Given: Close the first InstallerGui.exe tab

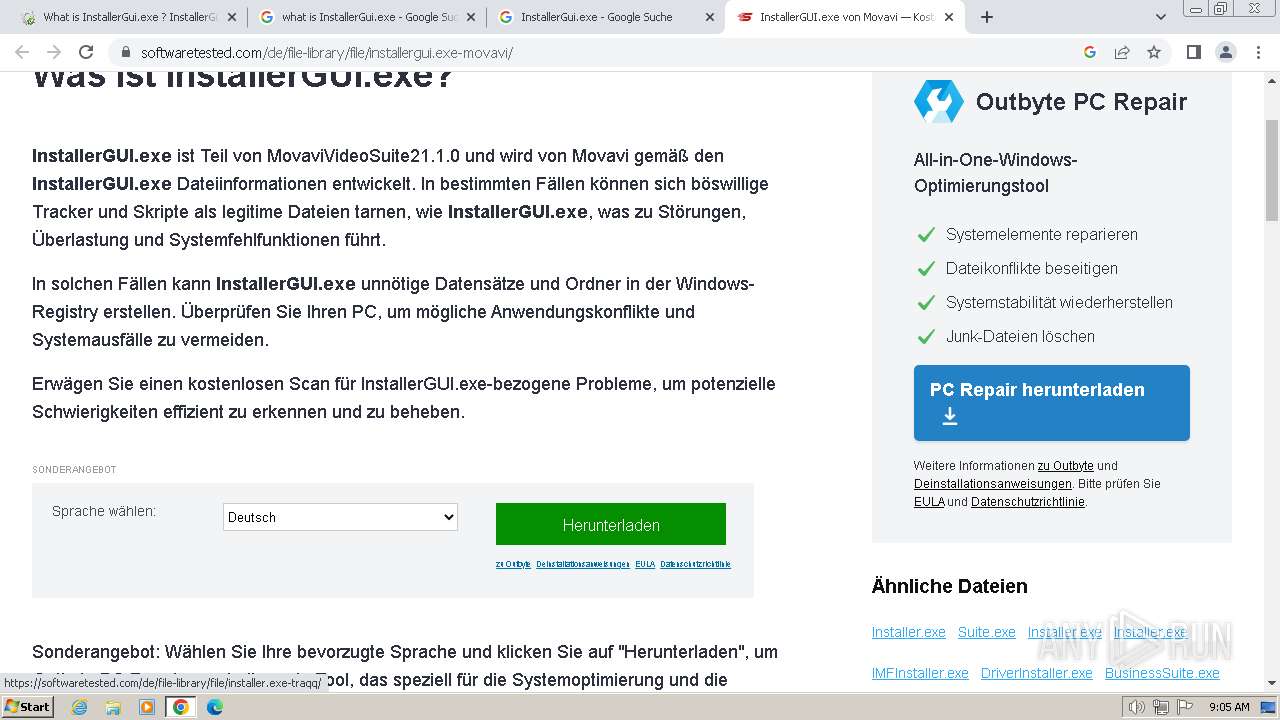Looking at the screenshot, I should coord(232,17).
